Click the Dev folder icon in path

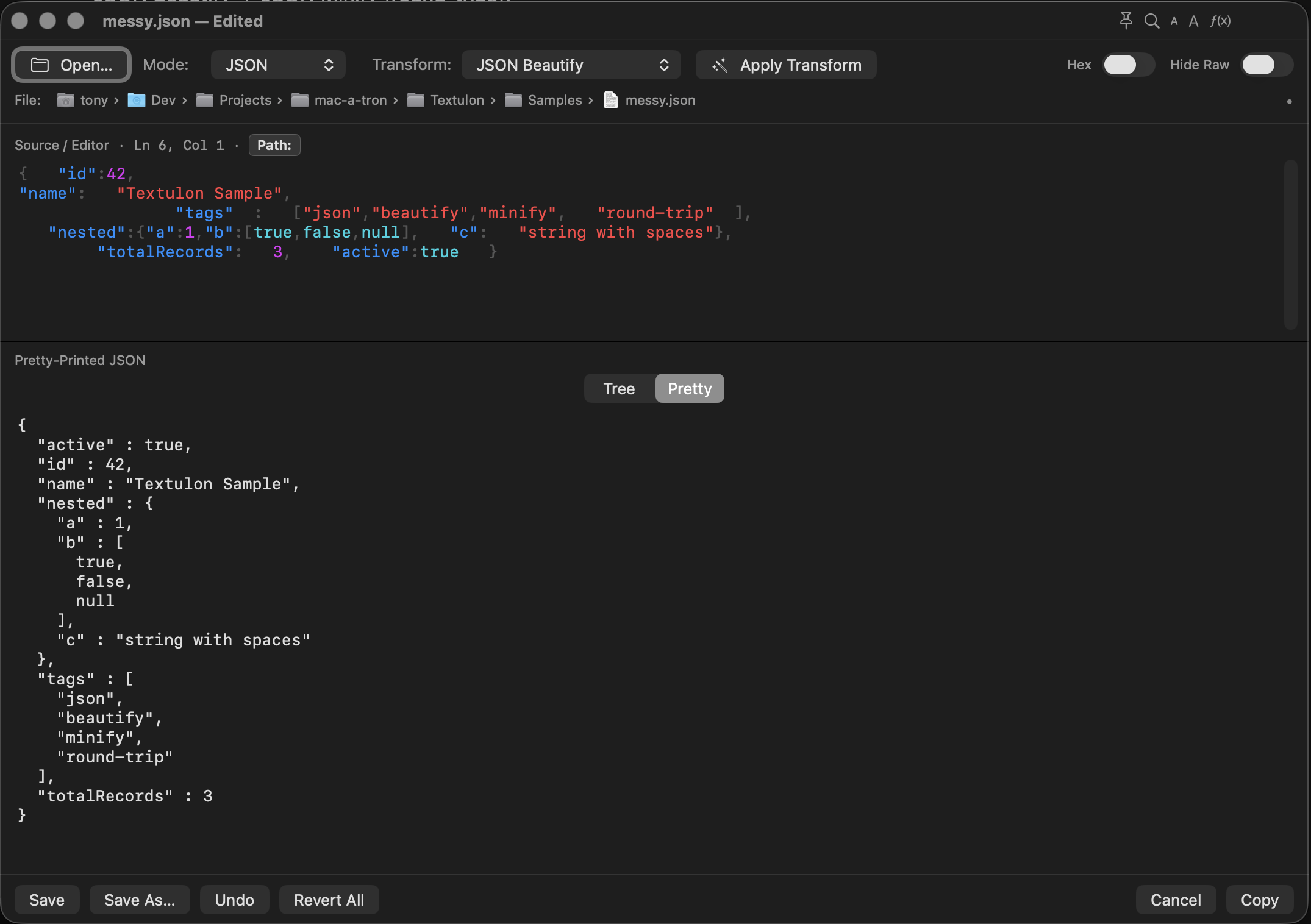[136, 100]
